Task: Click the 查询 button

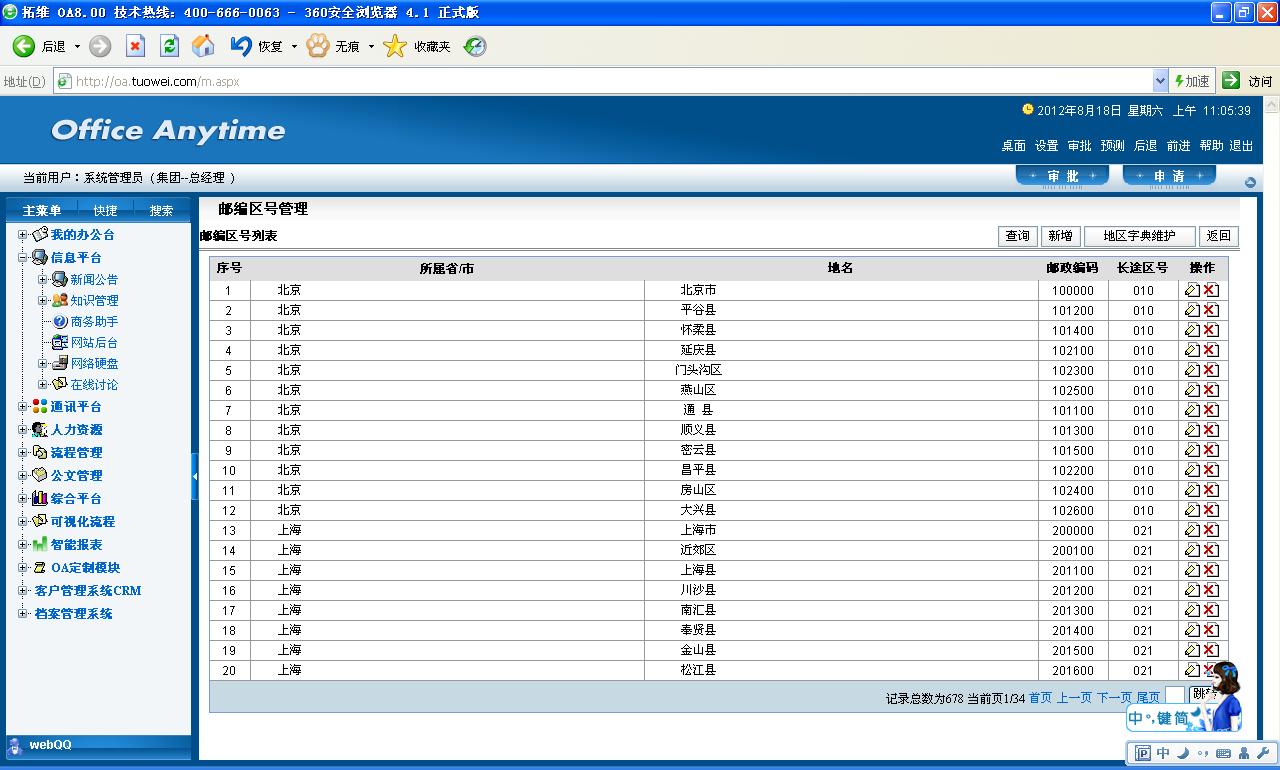Action: [x=1017, y=236]
